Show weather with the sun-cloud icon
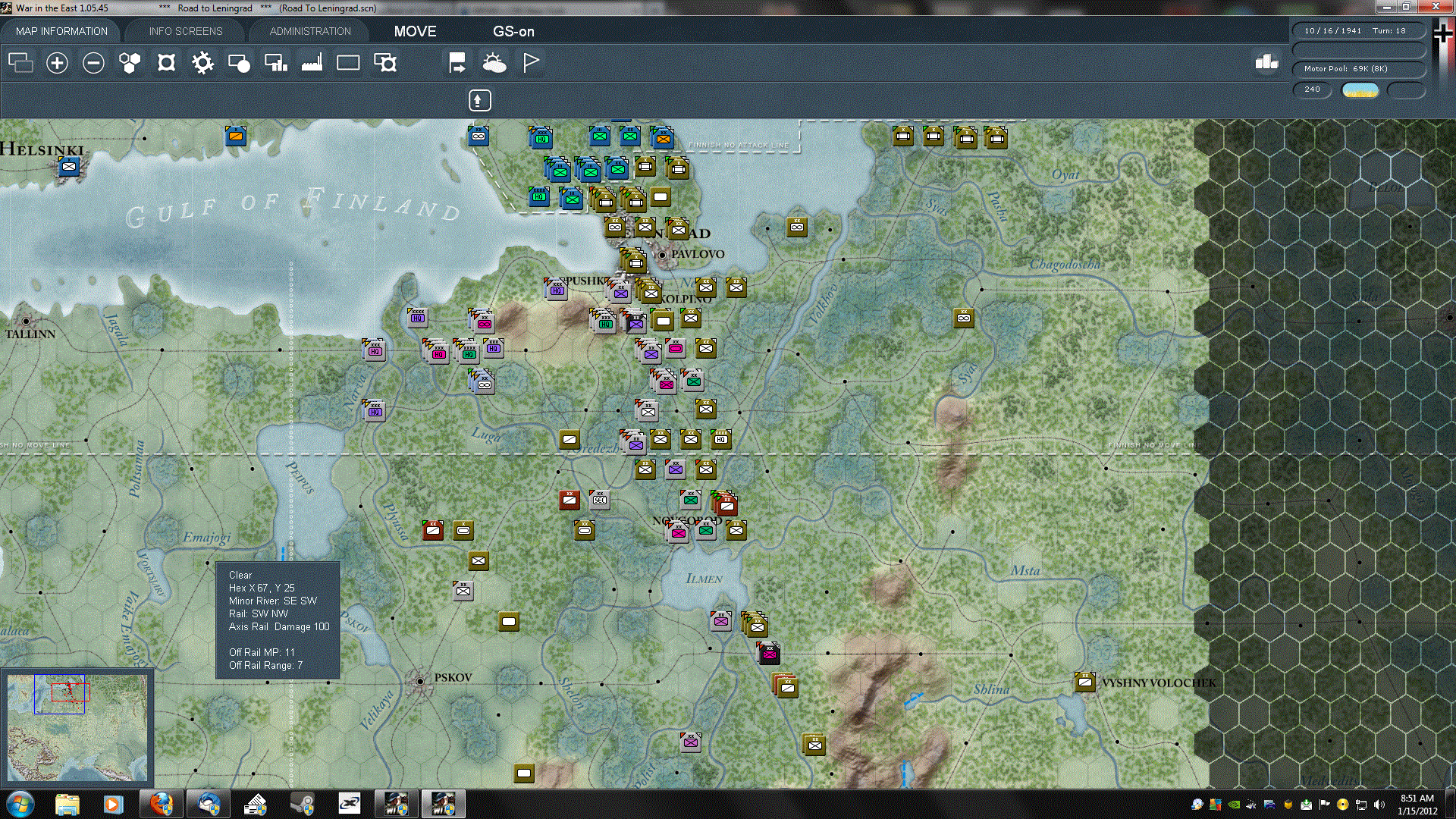This screenshot has height=819, width=1456. (494, 62)
